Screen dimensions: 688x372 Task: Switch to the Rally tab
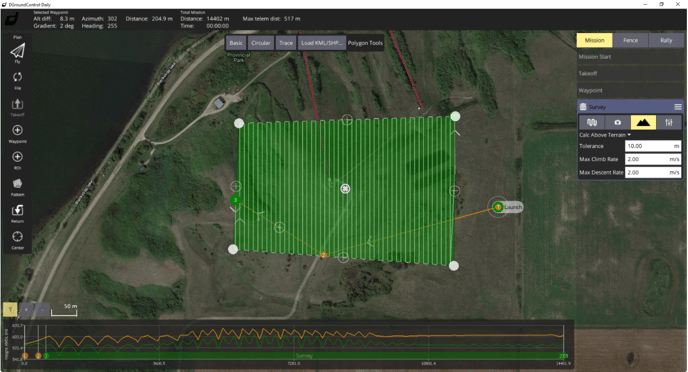tap(666, 40)
